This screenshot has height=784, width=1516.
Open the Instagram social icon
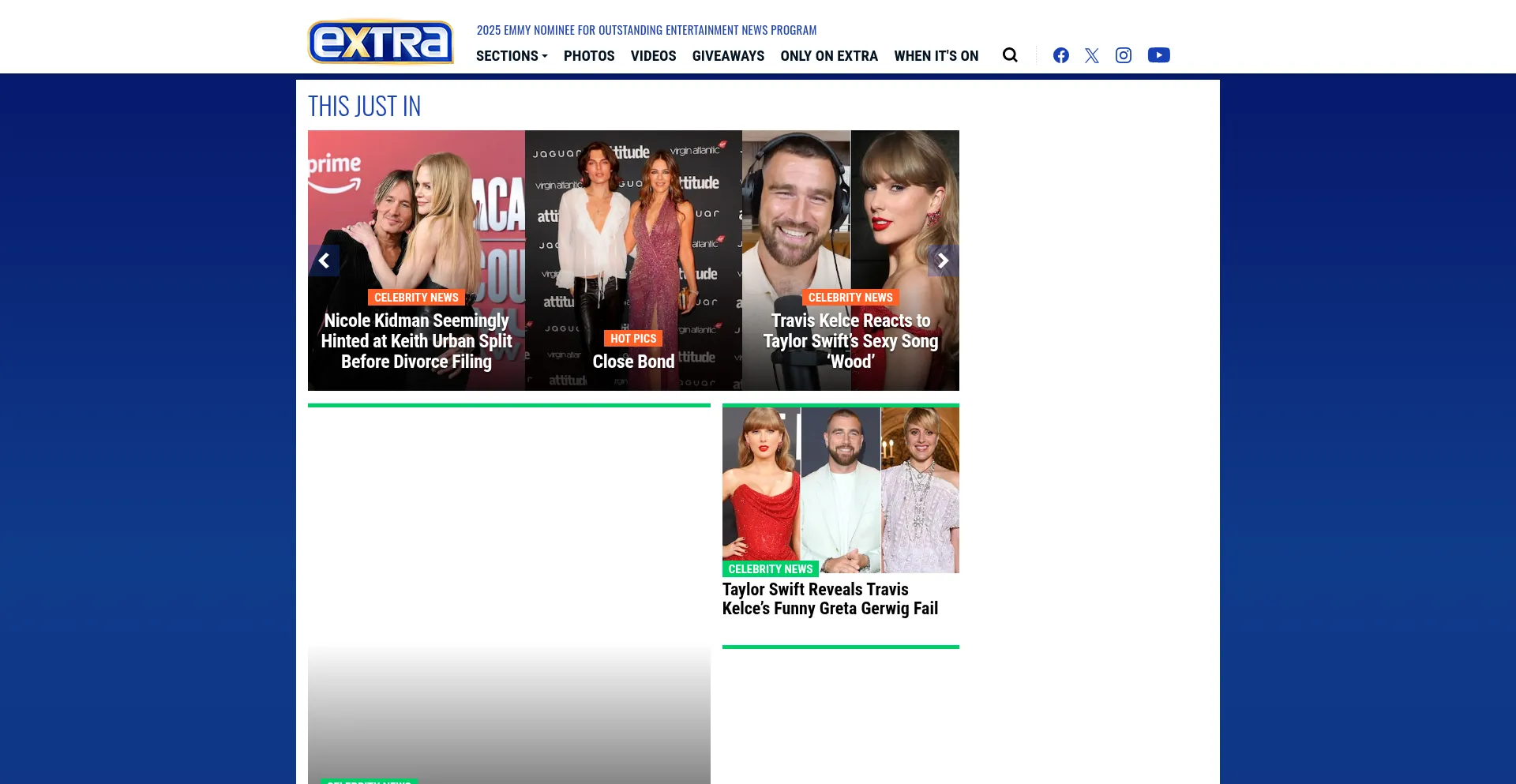click(x=1123, y=55)
